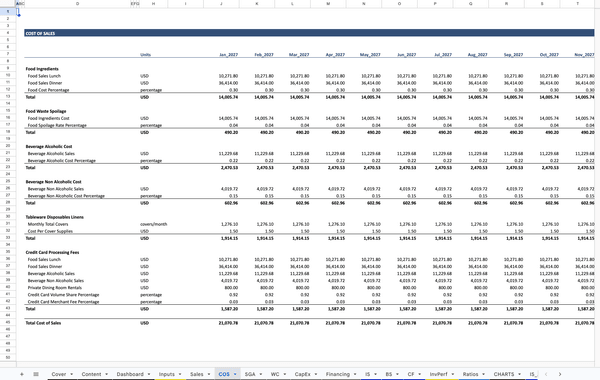Click Credit Card Processing Fees heading
Screen dimensions: 600x380
tap(52, 252)
